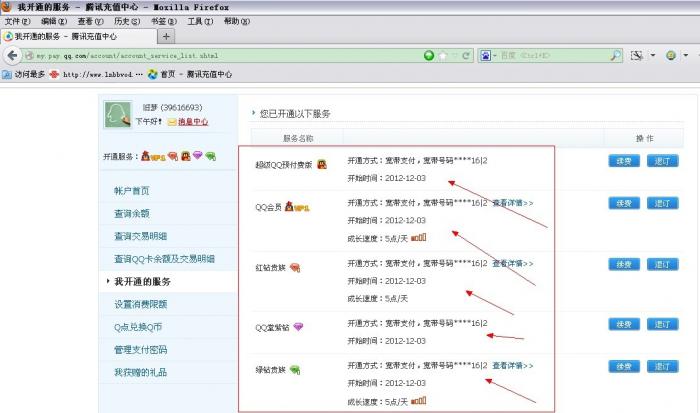Image resolution: width=700 pixels, height=413 pixels.
Task: Open 查询交易明细 in sidebar
Action: tap(141, 236)
